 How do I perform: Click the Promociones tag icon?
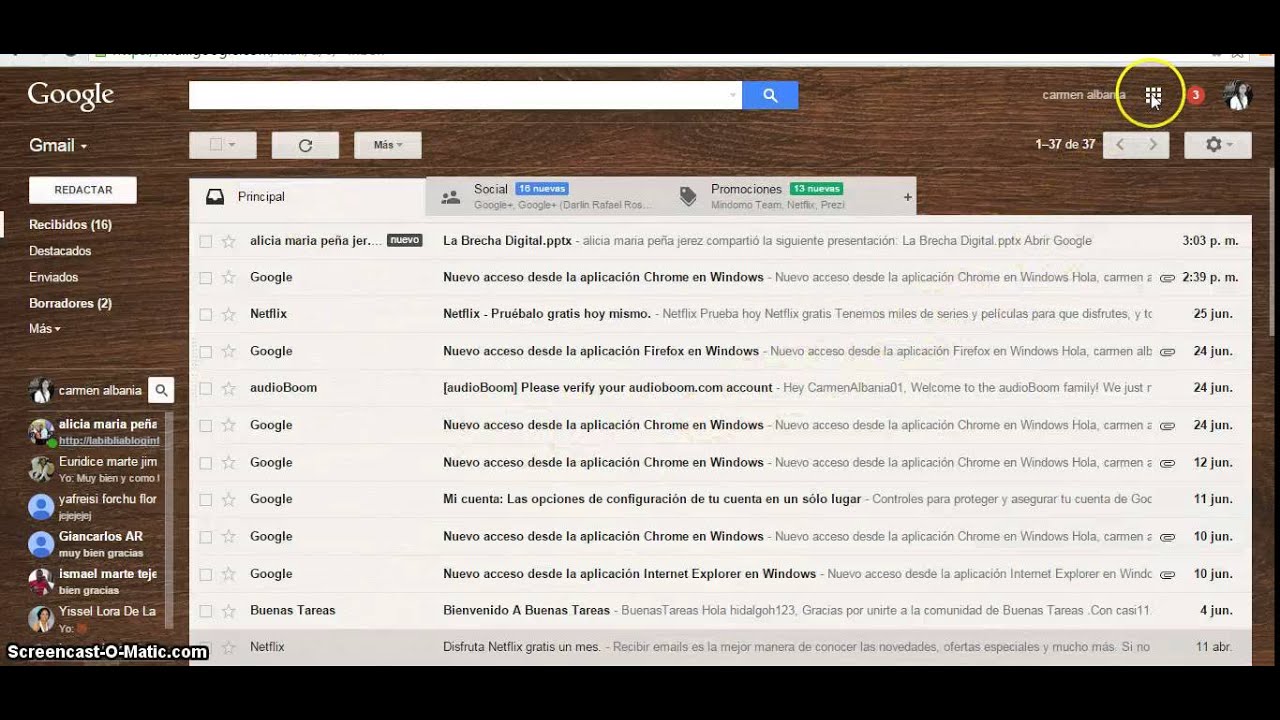(x=688, y=197)
